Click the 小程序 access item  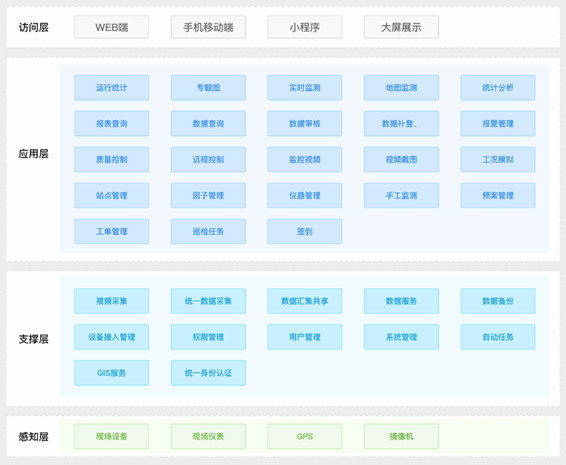[305, 27]
